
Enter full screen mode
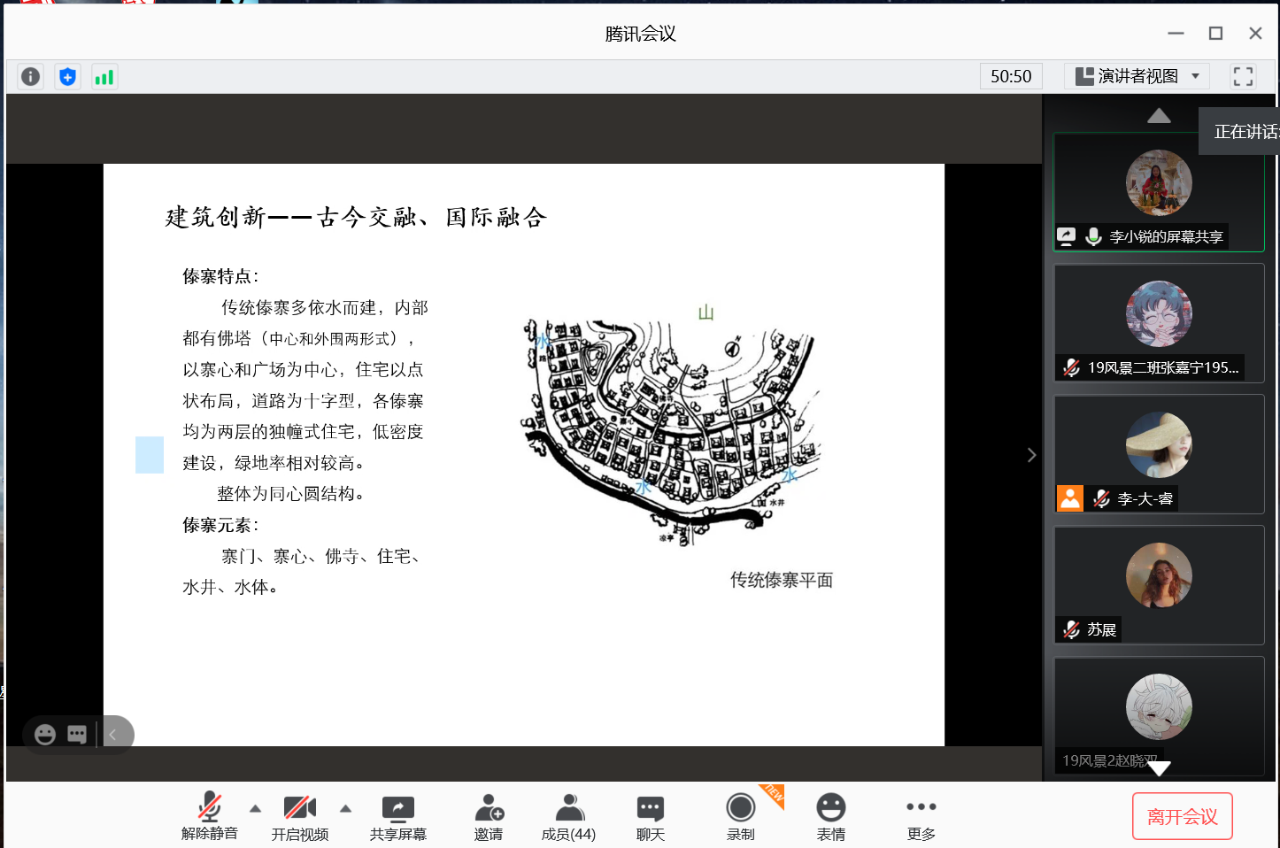[x=1243, y=76]
